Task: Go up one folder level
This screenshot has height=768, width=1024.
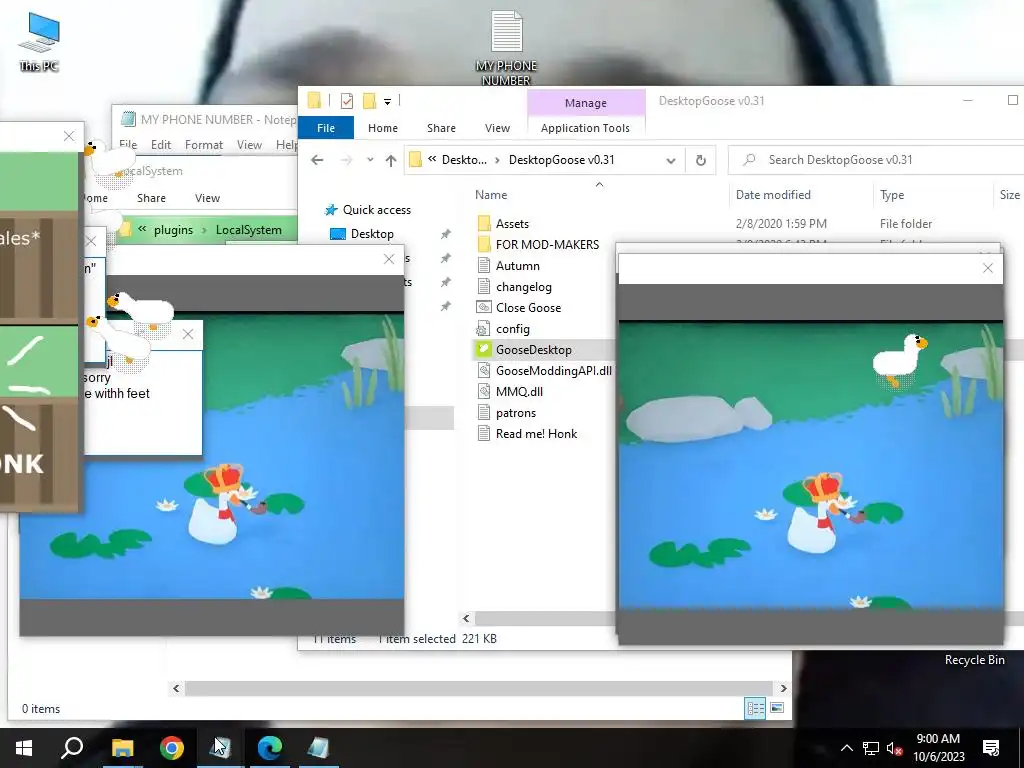Action: [391, 160]
